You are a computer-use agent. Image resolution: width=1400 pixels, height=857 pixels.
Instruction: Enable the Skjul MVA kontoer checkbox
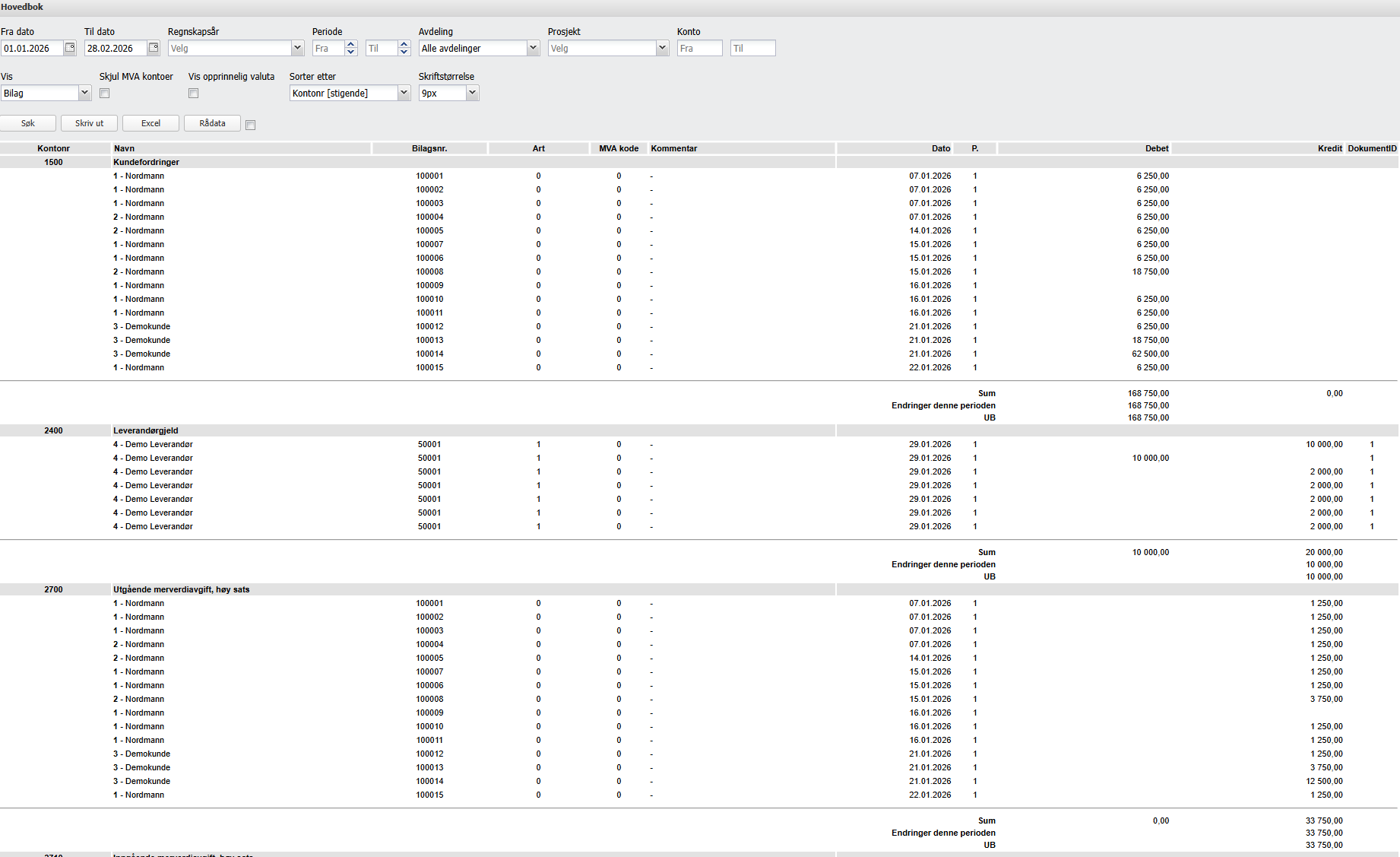pyautogui.click(x=105, y=94)
